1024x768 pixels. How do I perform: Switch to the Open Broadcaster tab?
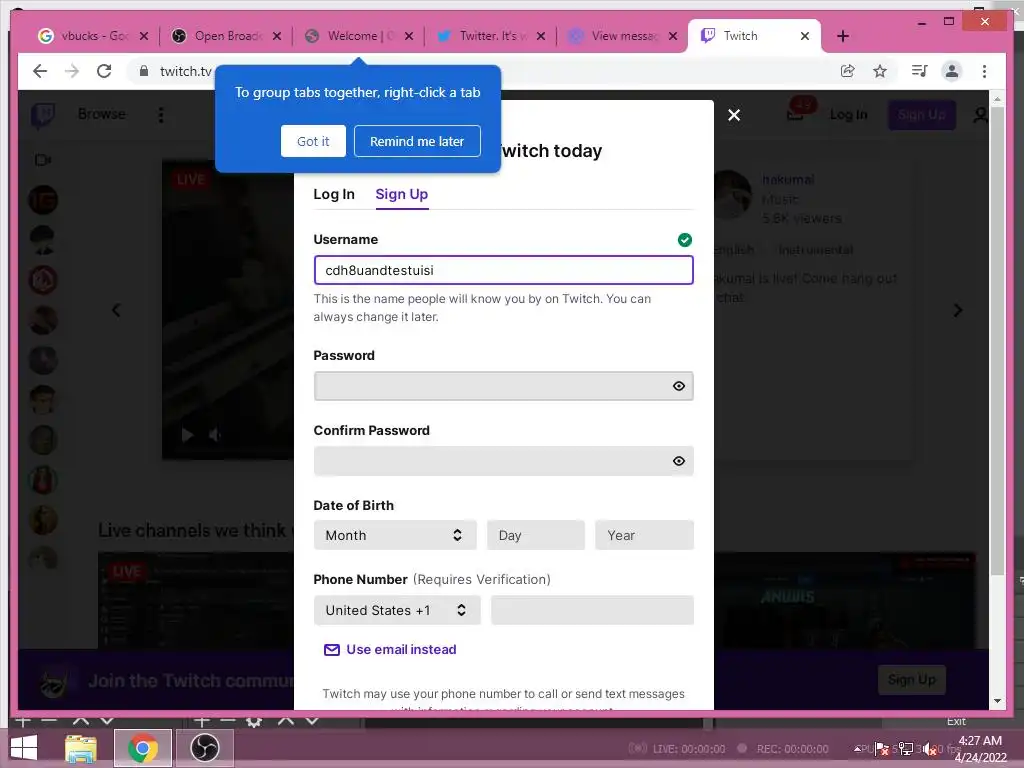pyautogui.click(x=227, y=36)
